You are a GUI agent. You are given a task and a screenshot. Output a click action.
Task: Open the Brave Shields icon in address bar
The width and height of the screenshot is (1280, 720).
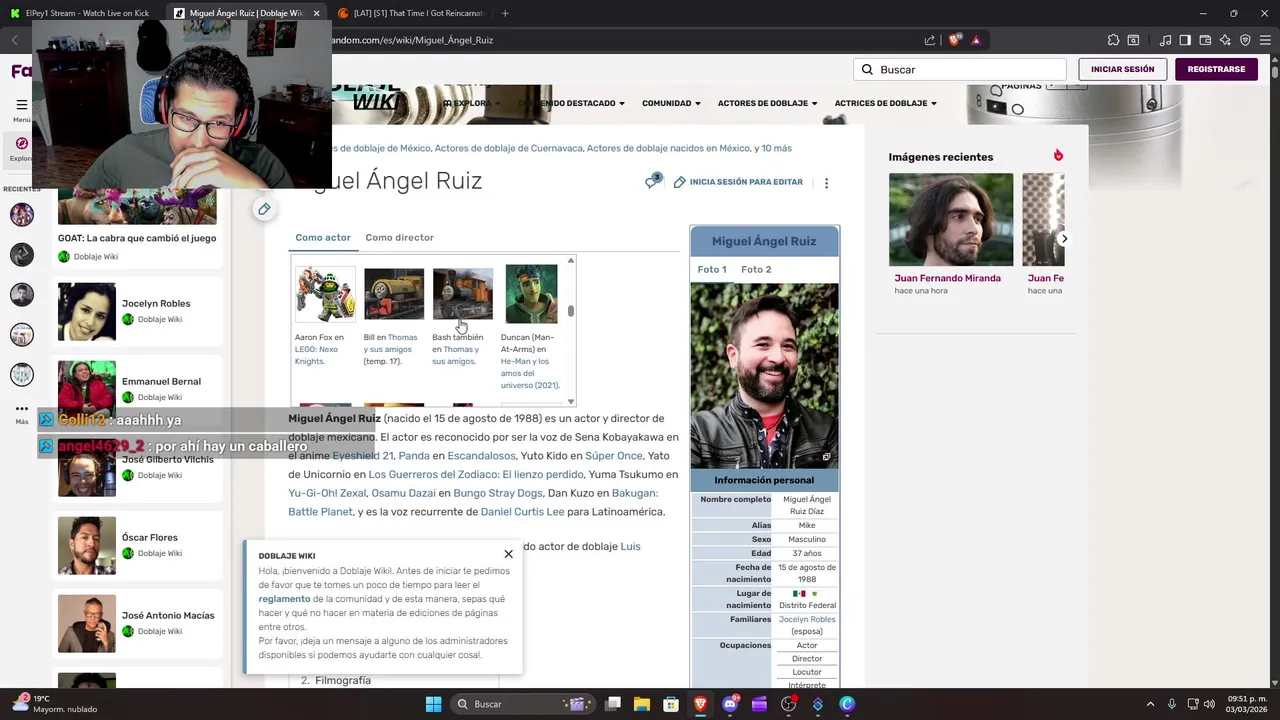954,40
